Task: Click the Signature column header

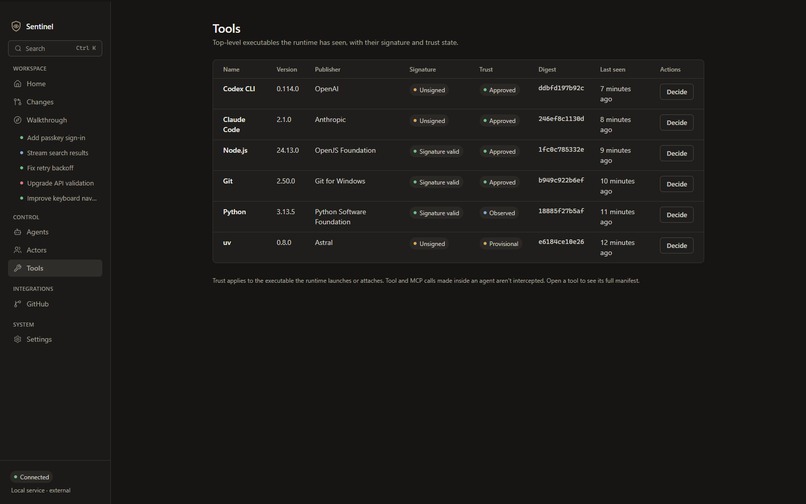Action: 423,69
